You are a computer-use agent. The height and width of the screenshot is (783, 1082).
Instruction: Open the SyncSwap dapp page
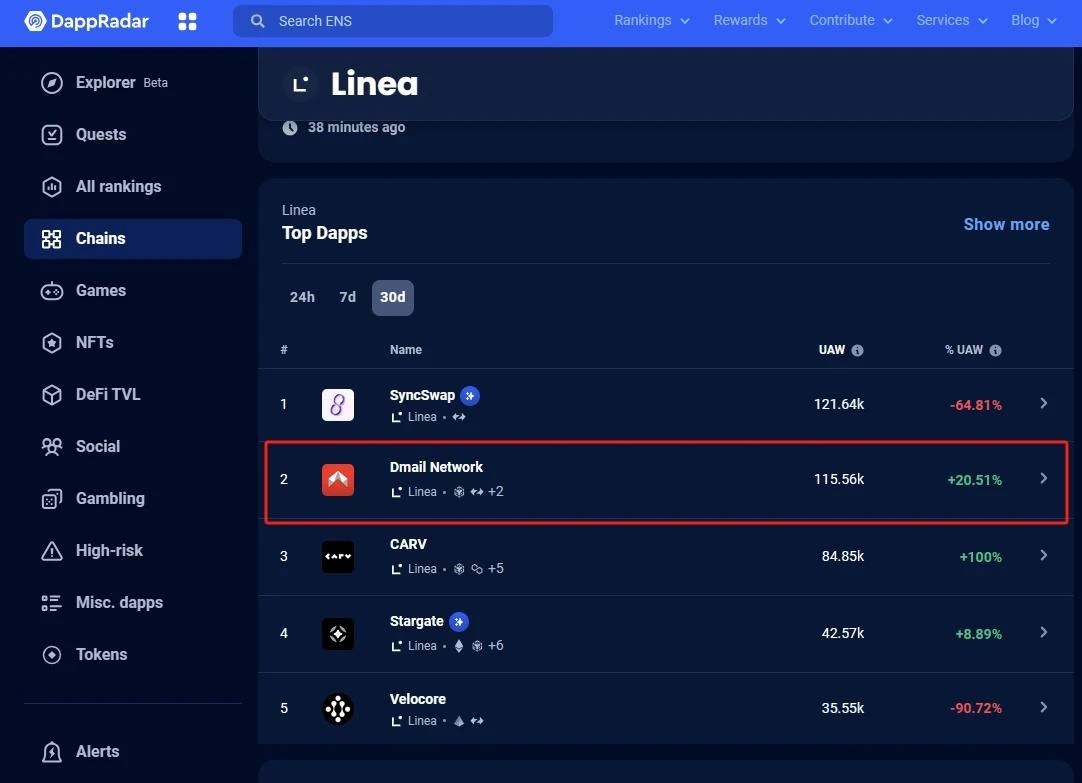[422, 394]
